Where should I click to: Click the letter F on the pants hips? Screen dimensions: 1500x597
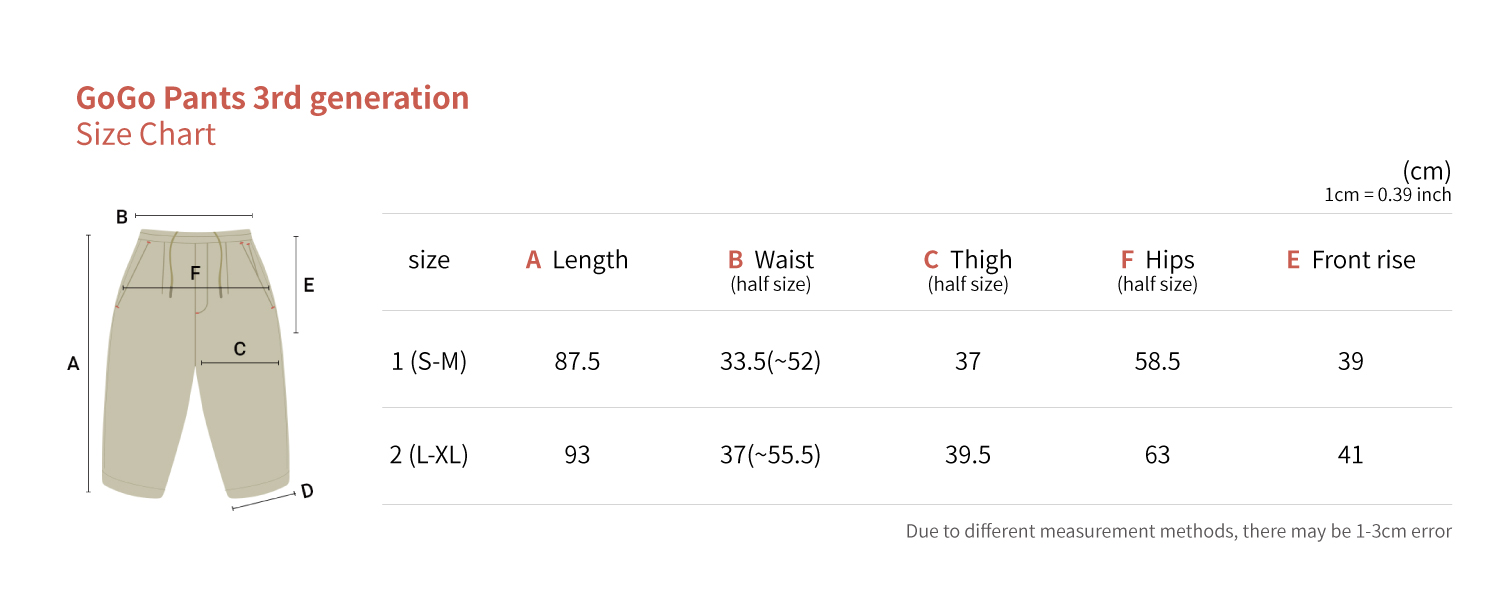(195, 272)
